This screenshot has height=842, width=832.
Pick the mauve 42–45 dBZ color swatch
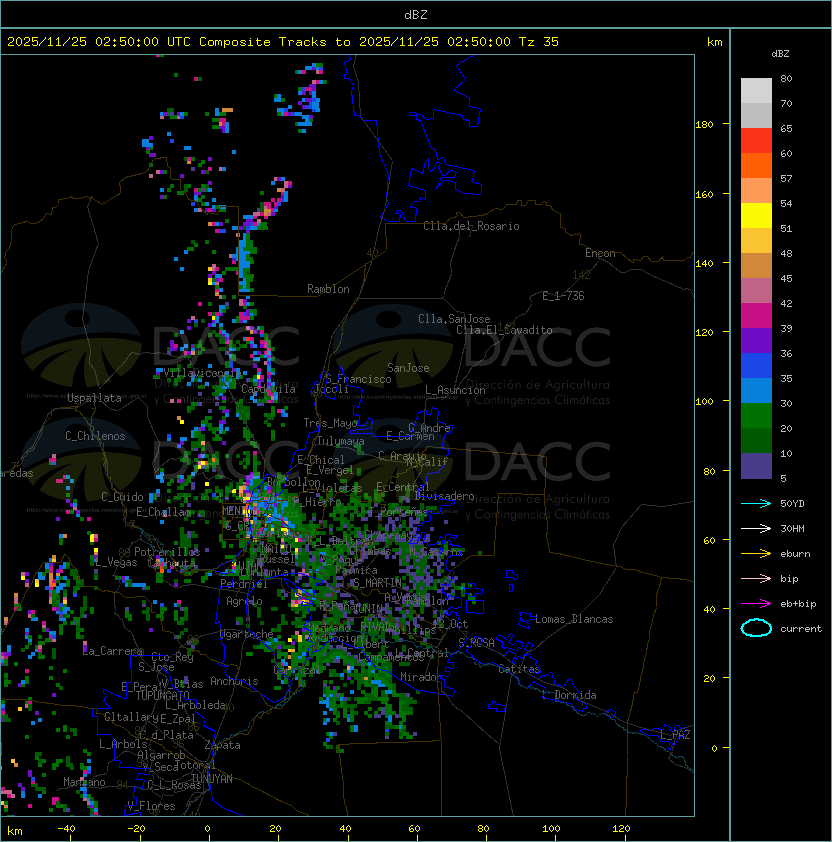pos(756,291)
